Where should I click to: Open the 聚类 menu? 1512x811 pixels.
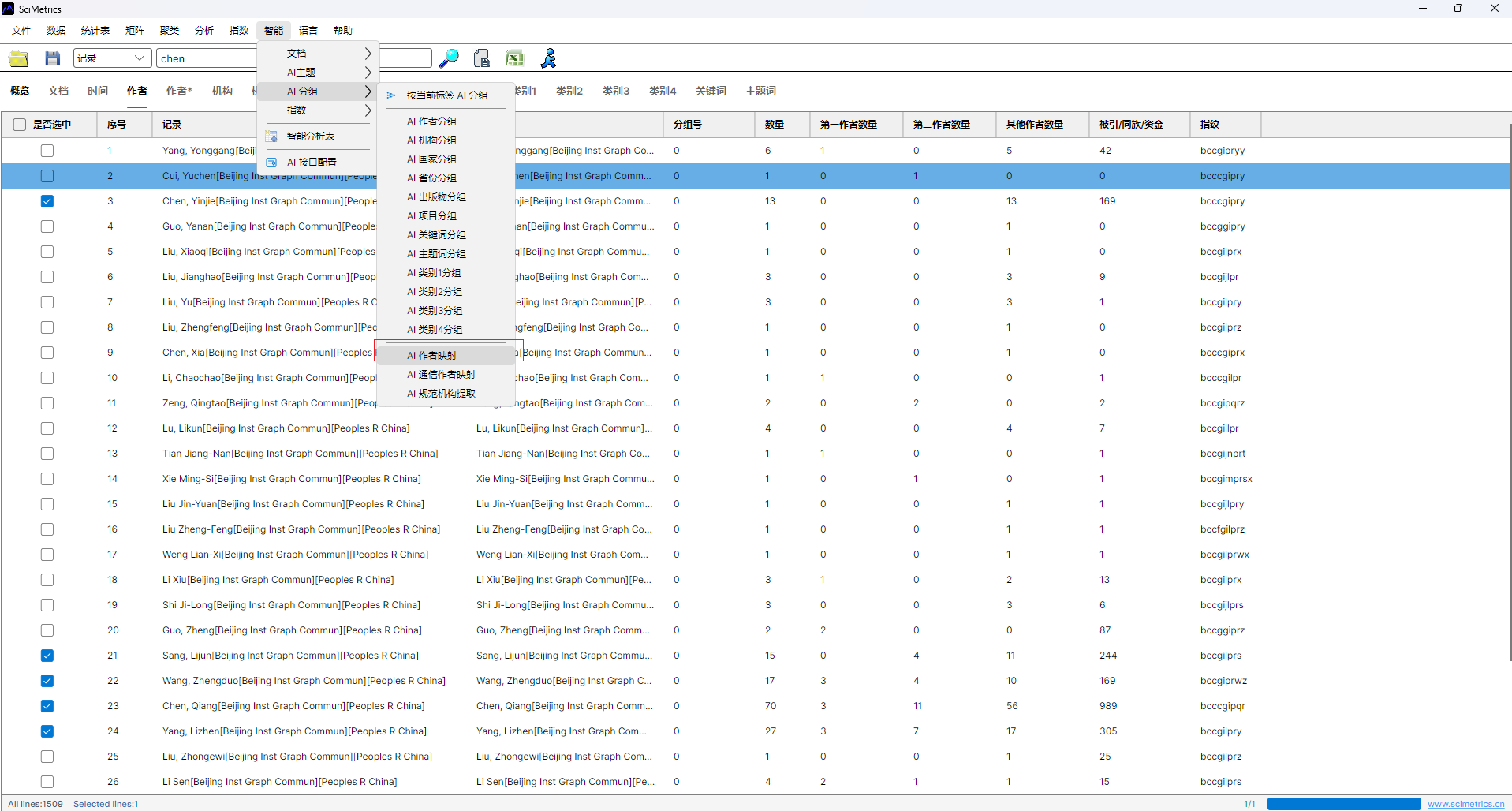click(170, 31)
